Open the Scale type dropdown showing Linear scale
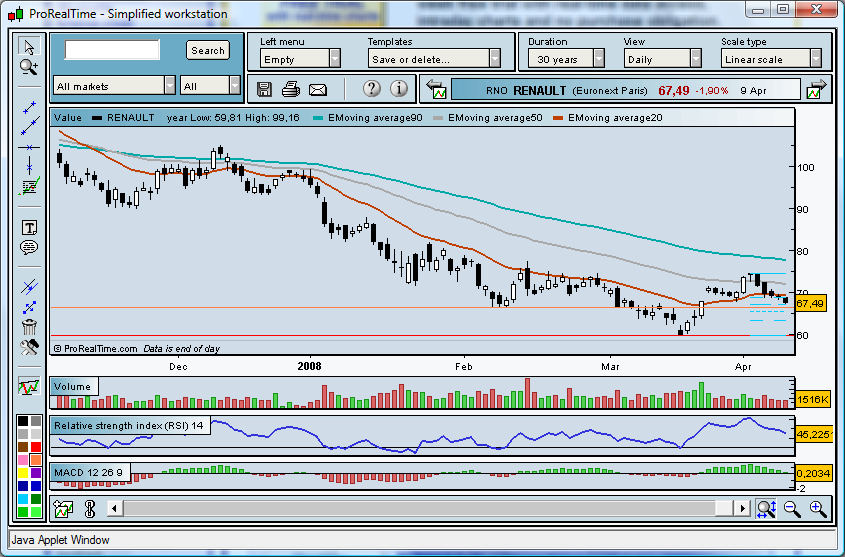 click(x=771, y=58)
